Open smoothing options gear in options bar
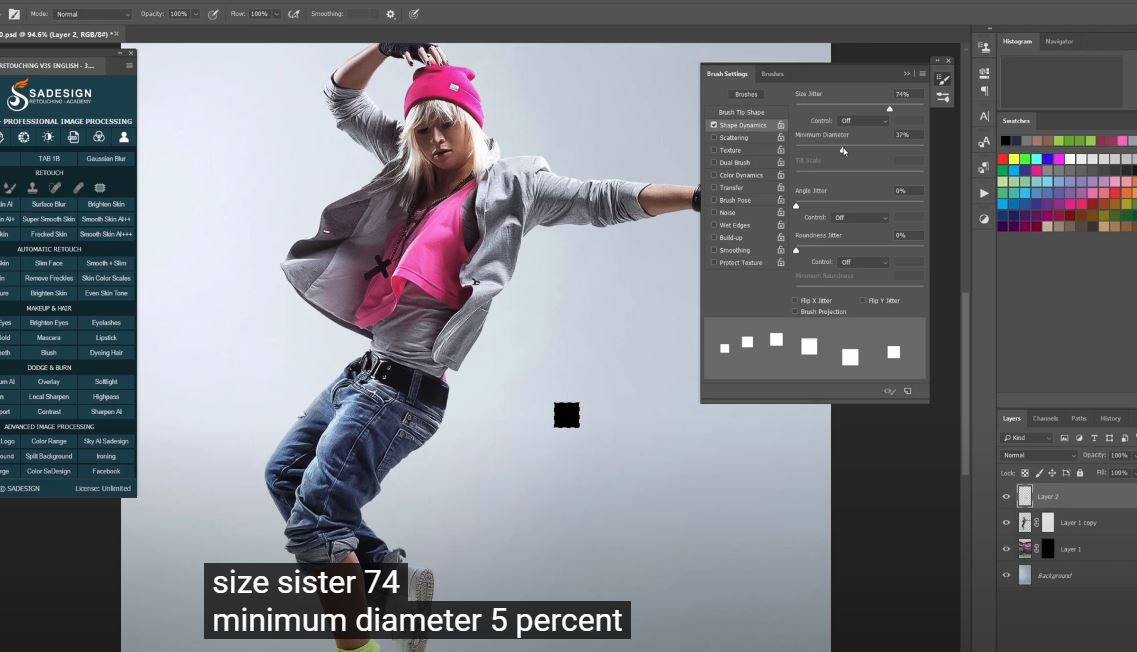The width and height of the screenshot is (1137, 652). click(390, 14)
